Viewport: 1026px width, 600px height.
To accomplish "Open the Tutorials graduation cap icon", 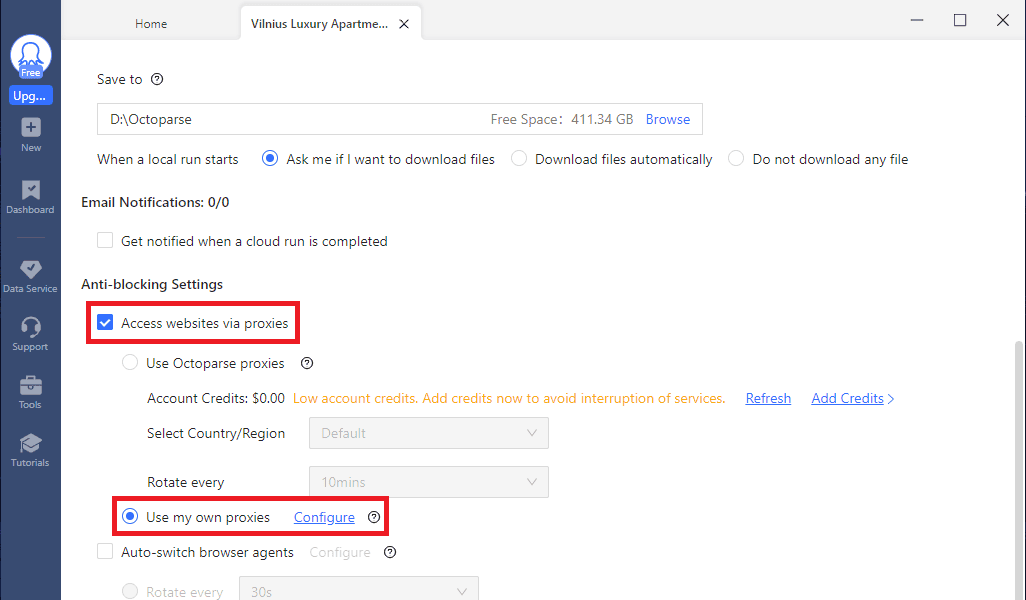I will click(30, 443).
